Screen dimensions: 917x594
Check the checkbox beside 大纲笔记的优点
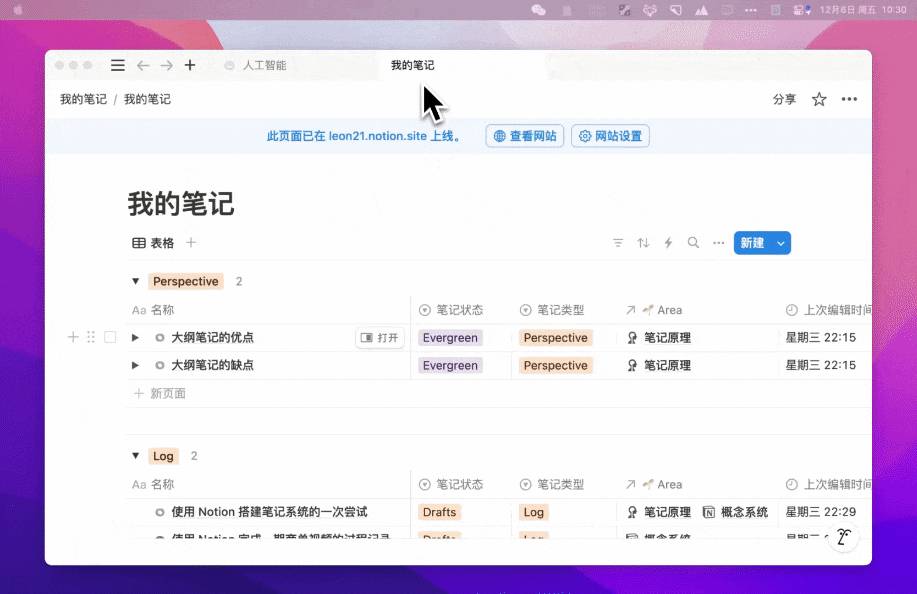point(110,337)
